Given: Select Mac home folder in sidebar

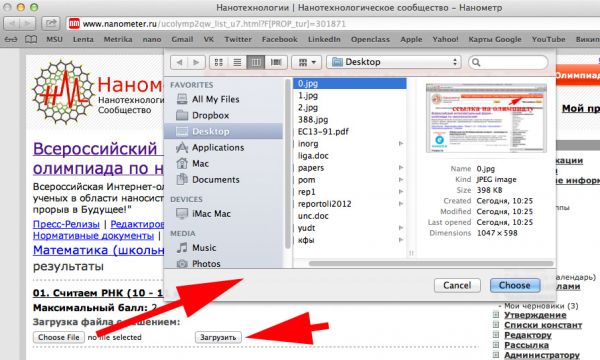Looking at the screenshot, I should [224, 163].
